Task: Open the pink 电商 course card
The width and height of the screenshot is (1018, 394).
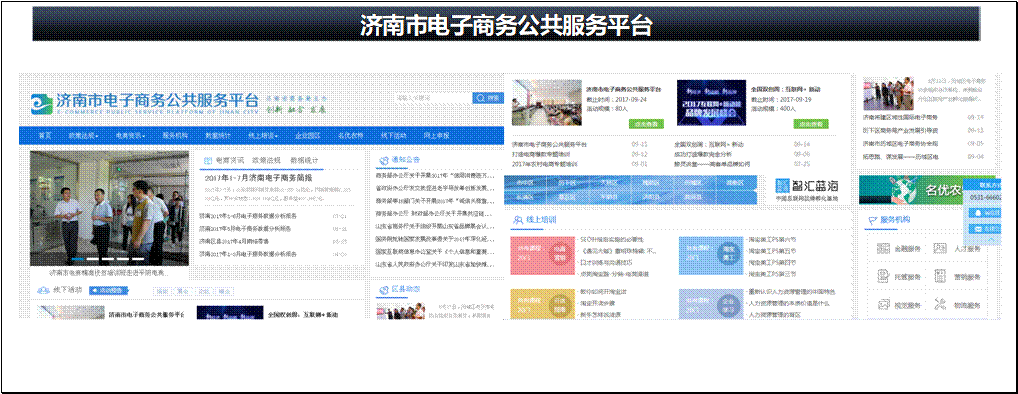Action: click(x=542, y=256)
